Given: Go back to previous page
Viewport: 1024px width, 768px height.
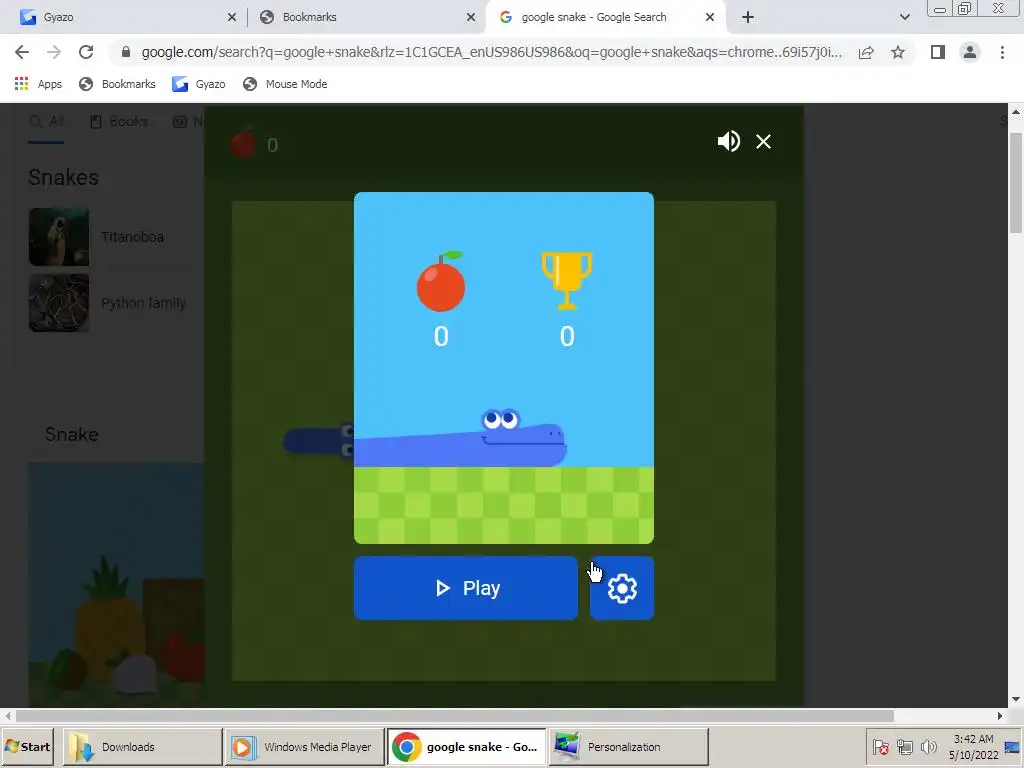Looking at the screenshot, I should 22,52.
